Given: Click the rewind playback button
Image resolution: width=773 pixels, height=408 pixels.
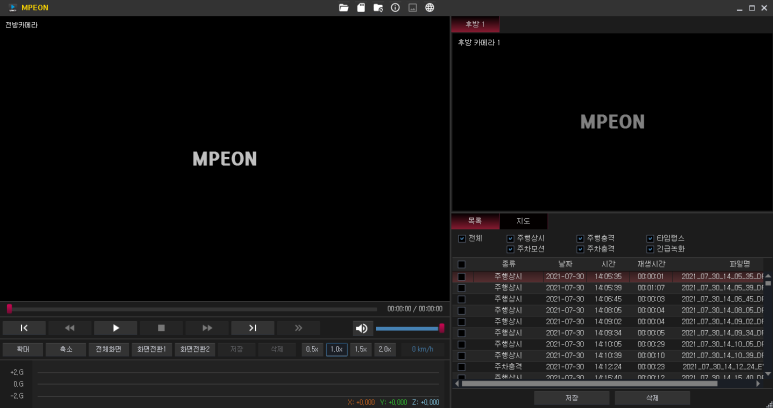Looking at the screenshot, I should click(70, 328).
